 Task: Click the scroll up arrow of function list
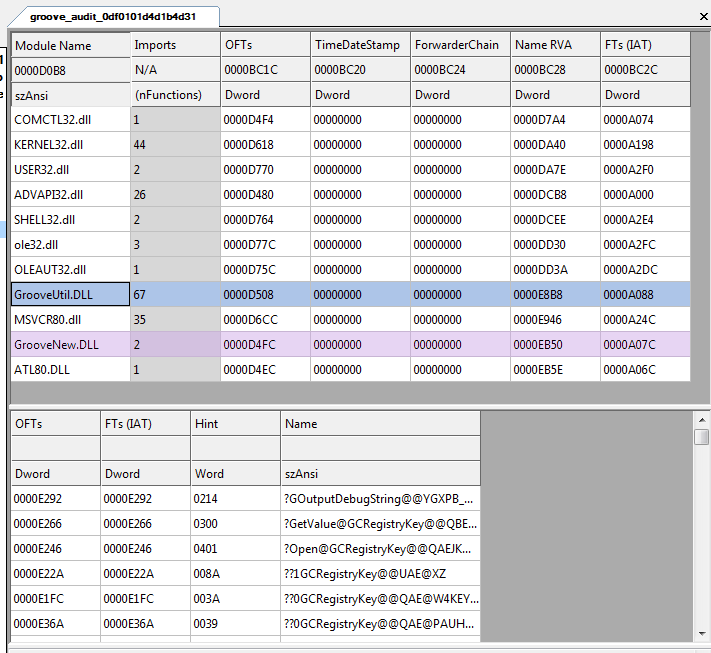[702, 419]
